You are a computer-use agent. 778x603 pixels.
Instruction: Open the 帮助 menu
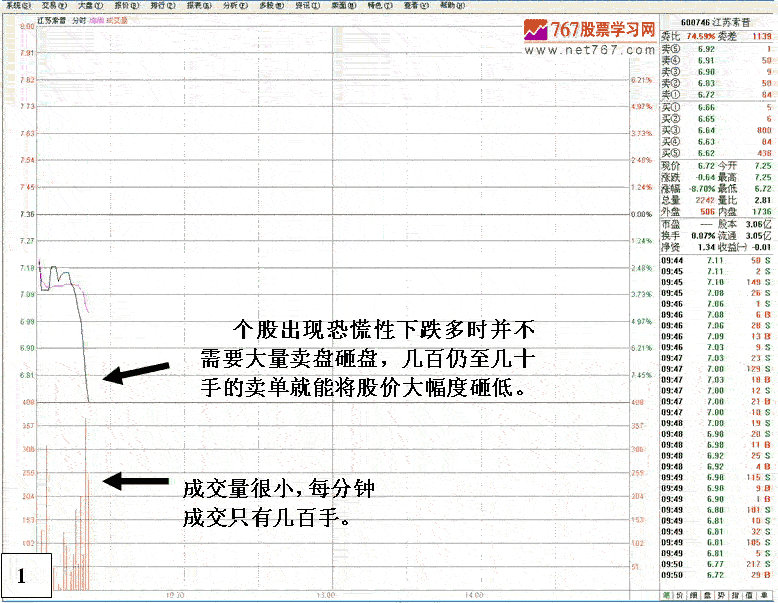(x=445, y=5)
